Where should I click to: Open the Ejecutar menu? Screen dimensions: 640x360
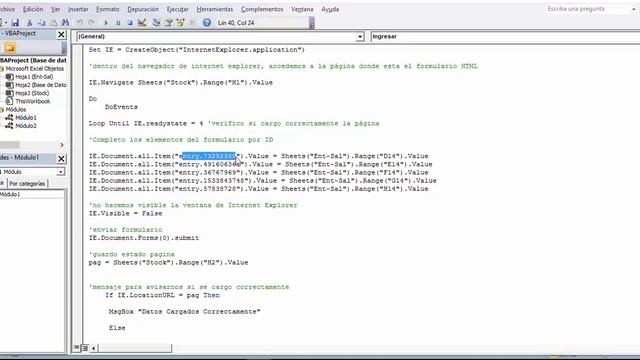click(x=178, y=9)
